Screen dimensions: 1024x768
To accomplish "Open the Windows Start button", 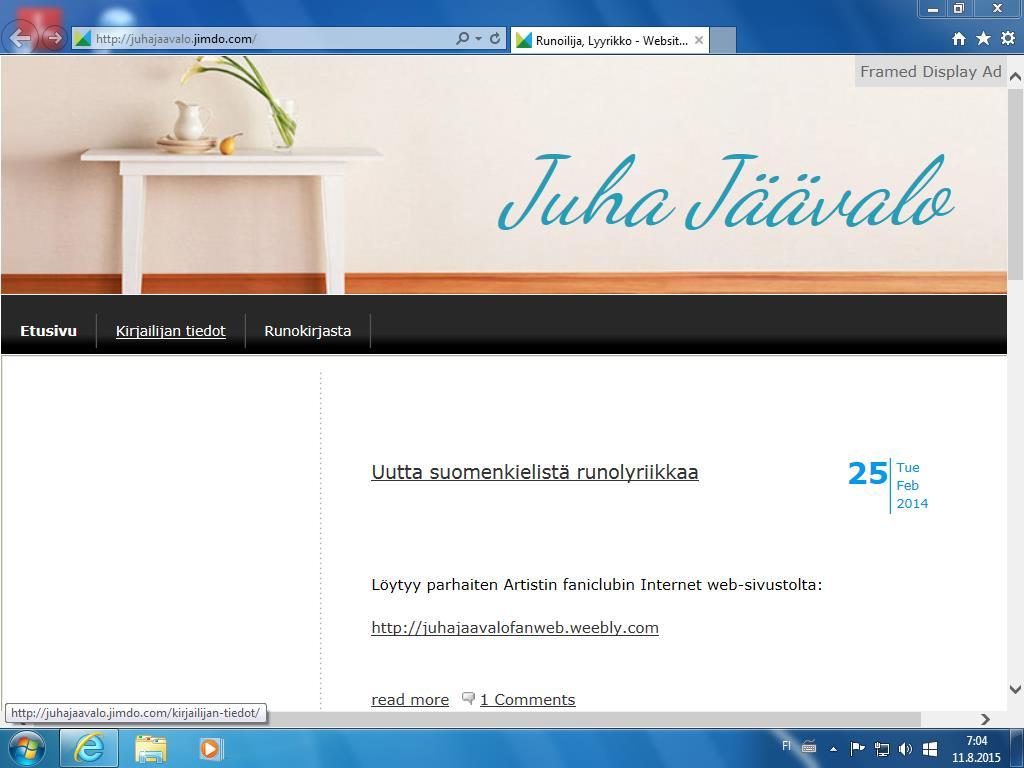I will pyautogui.click(x=26, y=748).
